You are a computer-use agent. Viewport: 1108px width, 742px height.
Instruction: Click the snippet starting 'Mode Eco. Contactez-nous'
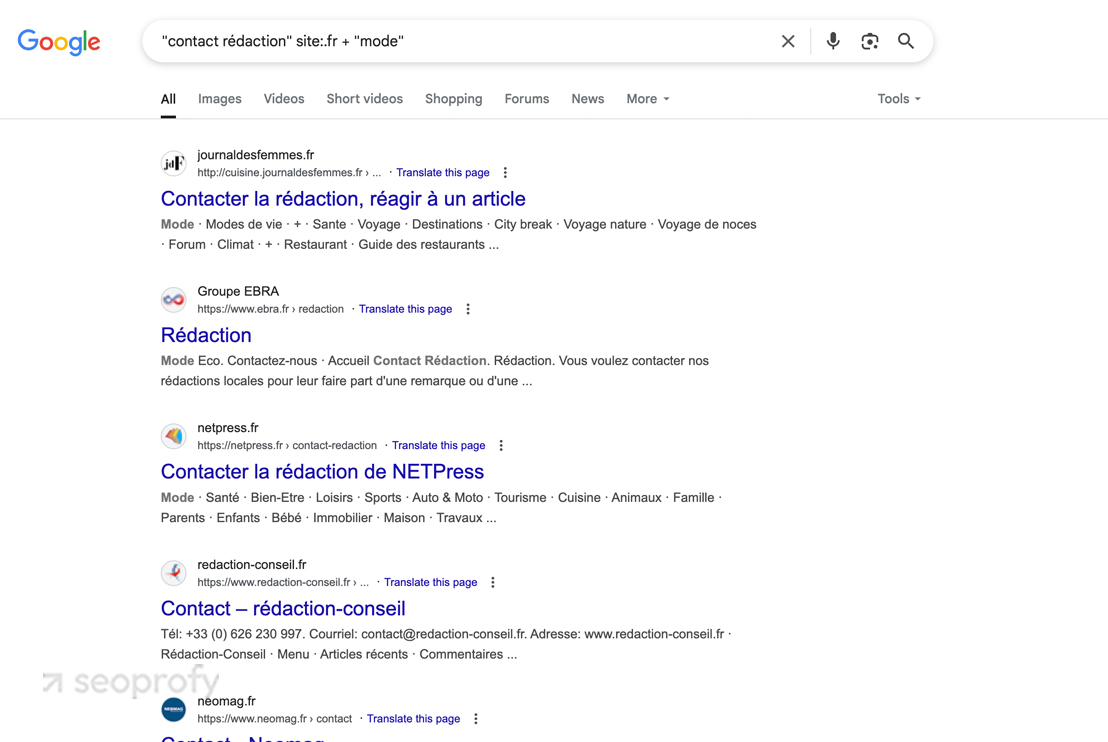pyautogui.click(x=435, y=371)
